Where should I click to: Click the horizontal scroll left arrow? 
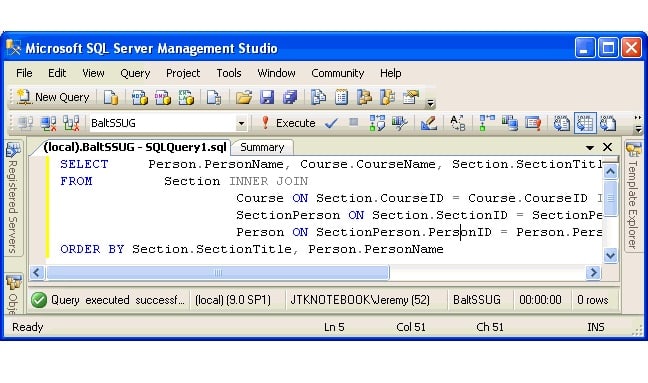point(37,273)
